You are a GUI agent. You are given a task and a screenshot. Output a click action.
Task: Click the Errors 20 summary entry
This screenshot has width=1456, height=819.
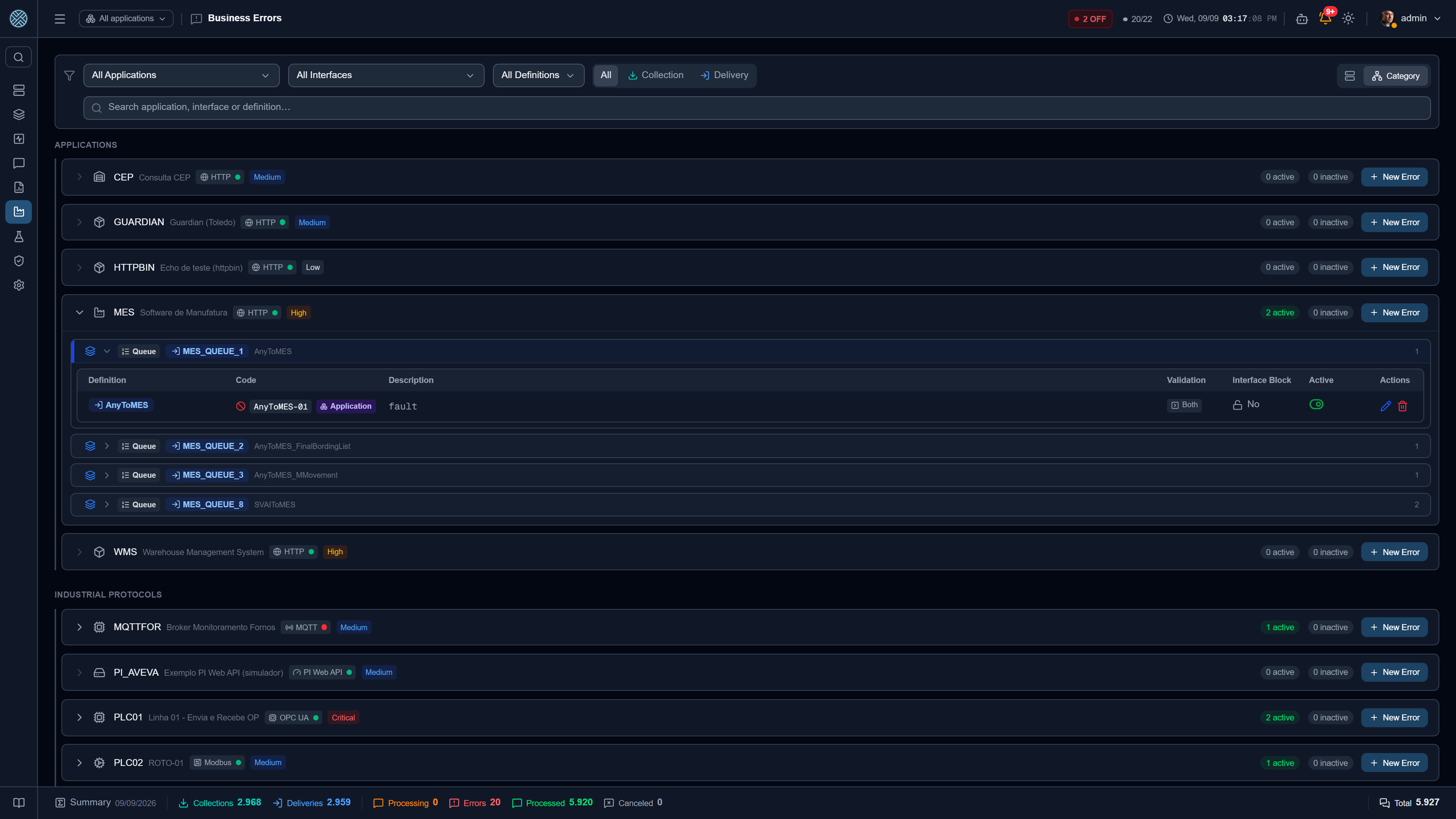point(475,803)
